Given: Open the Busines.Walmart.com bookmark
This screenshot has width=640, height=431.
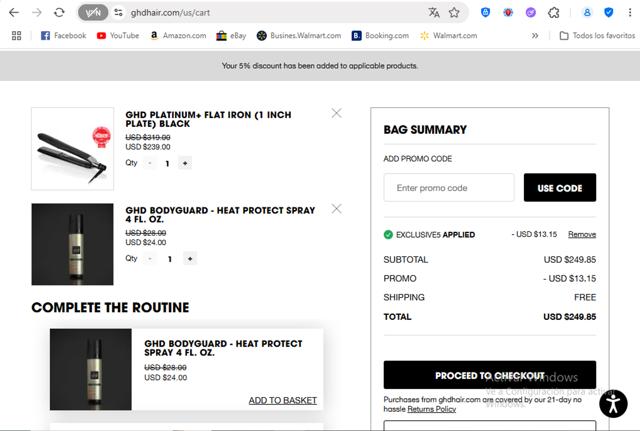Looking at the screenshot, I should [x=299, y=36].
